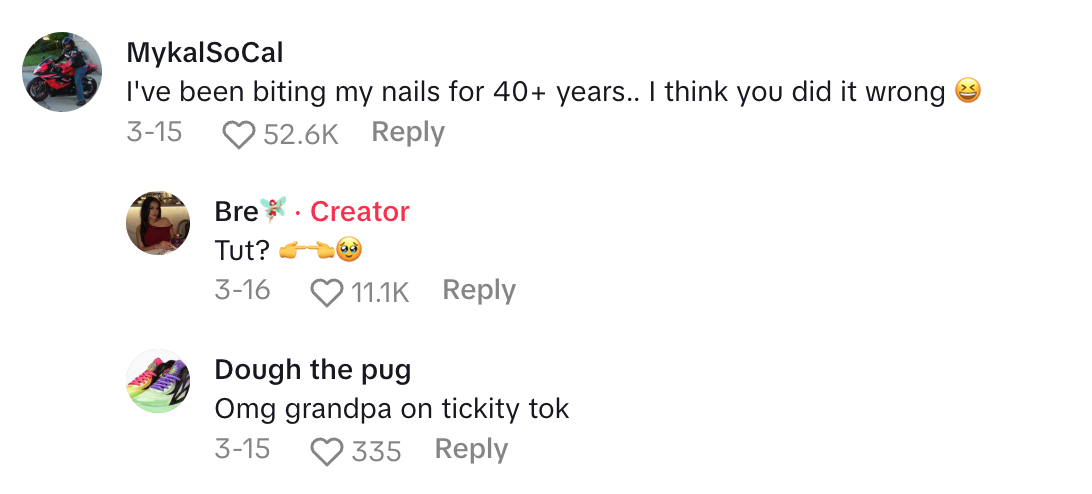Click the biting my nails comment text
The width and height of the screenshot is (1092, 494).
(535, 92)
